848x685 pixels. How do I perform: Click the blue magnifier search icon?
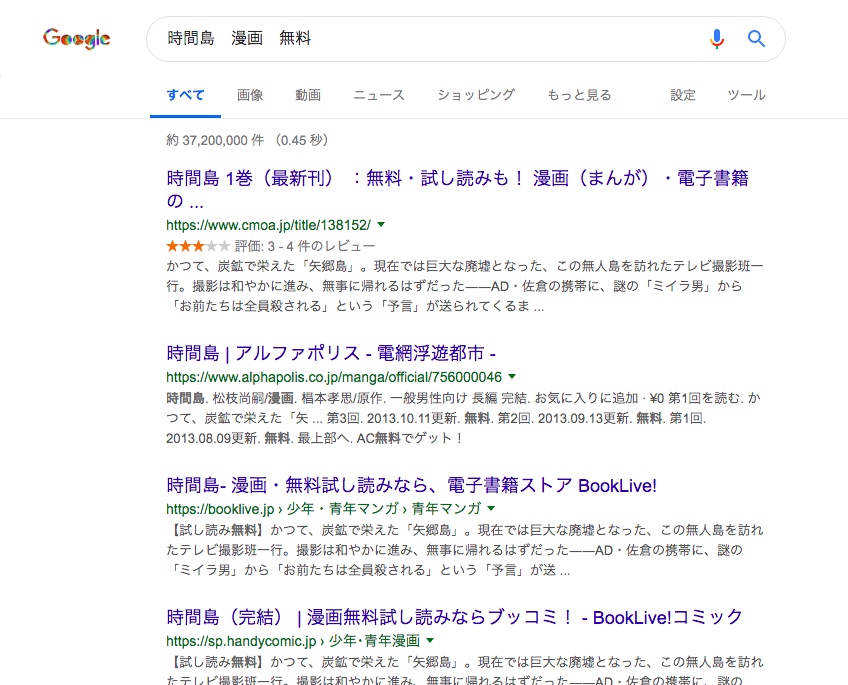pos(756,38)
